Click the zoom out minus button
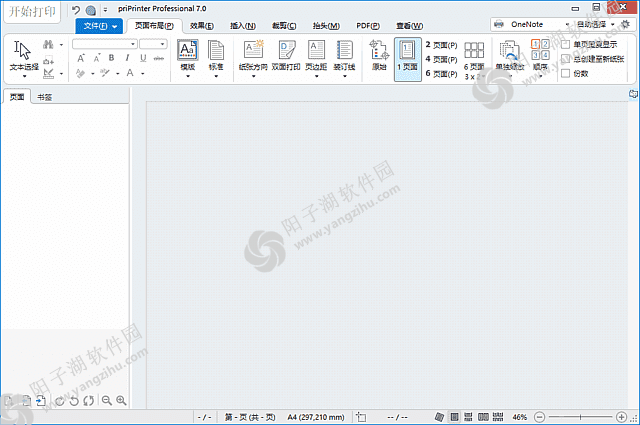 tap(539, 417)
